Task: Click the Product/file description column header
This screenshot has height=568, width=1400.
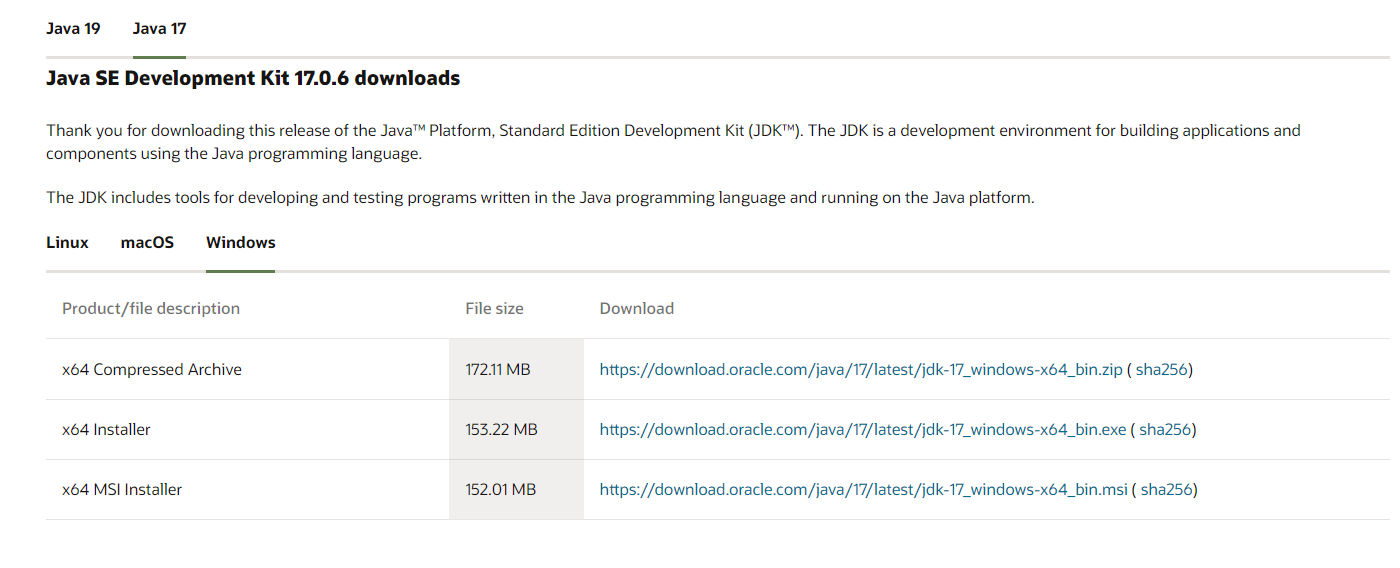Action: tap(151, 308)
